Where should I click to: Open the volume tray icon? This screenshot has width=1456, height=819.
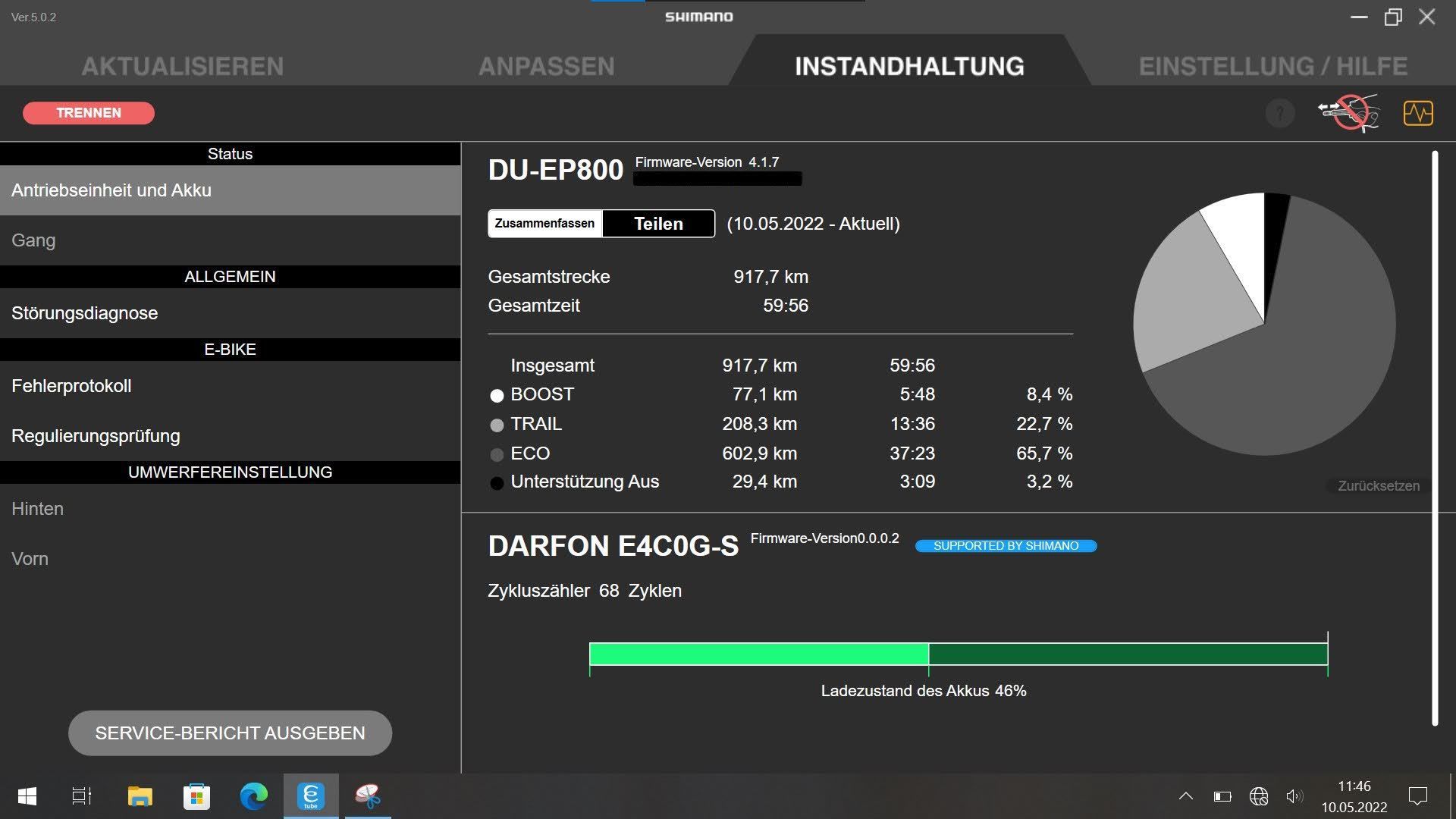tap(1294, 796)
